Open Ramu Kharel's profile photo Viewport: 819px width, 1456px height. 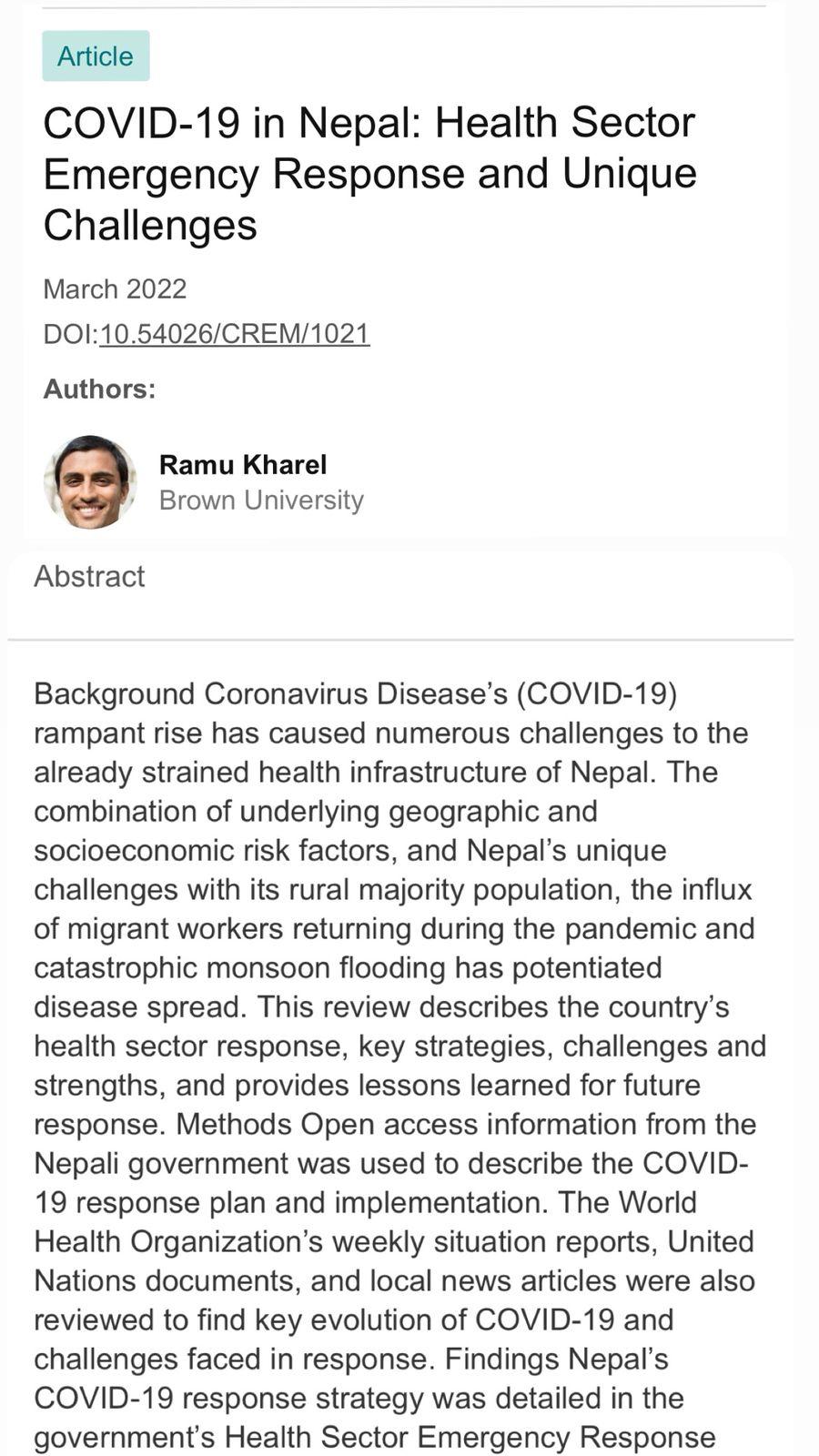(x=90, y=482)
